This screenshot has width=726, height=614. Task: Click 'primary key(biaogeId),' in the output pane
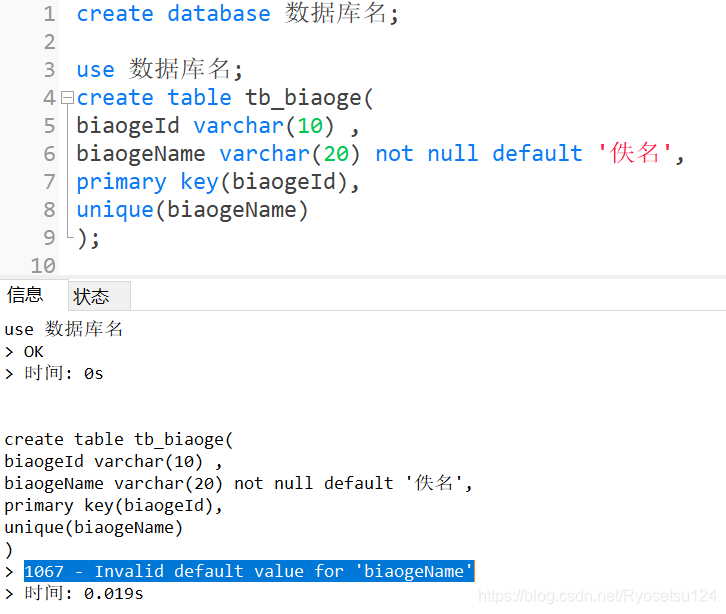click(x=114, y=506)
